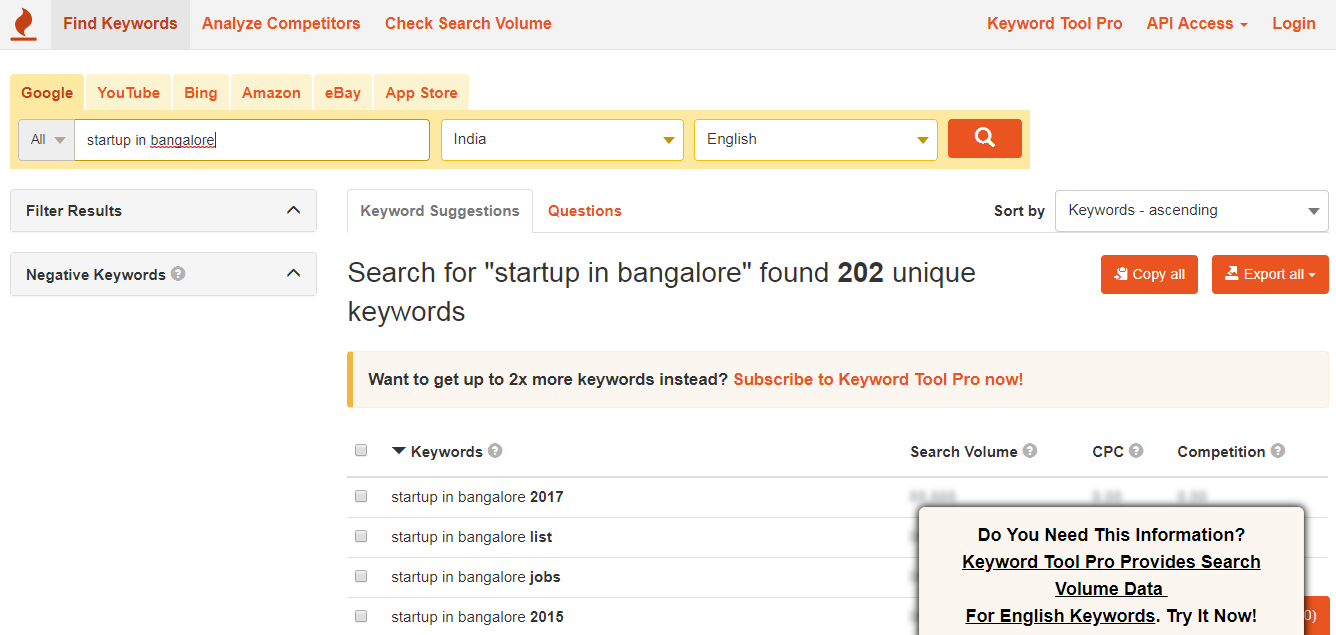
Task: Click help icon beside Competition header
Action: coord(1278,451)
